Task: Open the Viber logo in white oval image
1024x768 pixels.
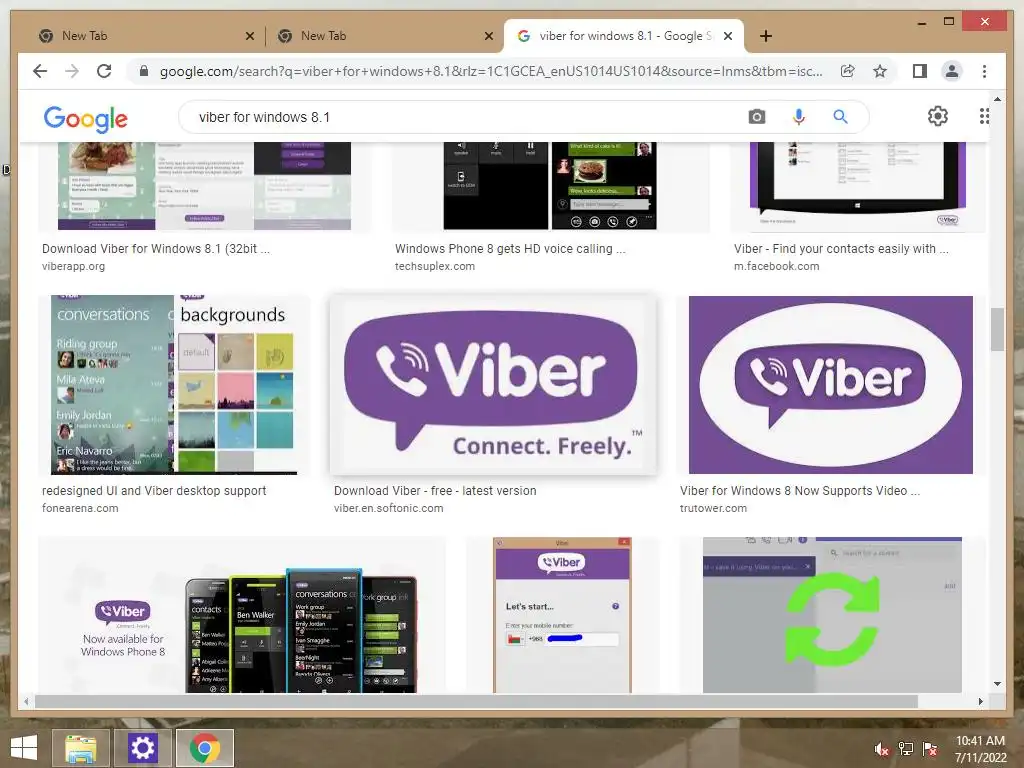Action: tap(831, 385)
